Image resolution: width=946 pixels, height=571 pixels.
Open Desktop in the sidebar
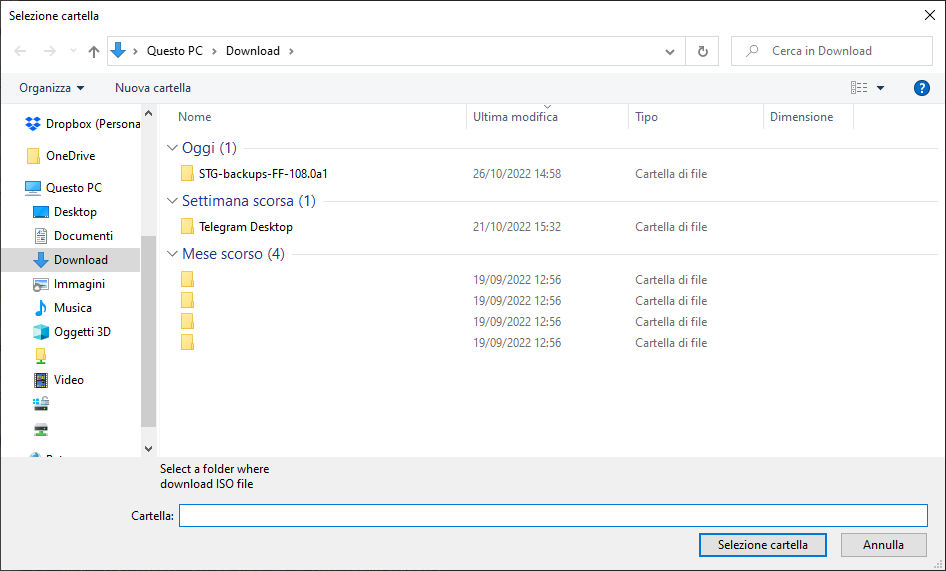(x=65, y=212)
